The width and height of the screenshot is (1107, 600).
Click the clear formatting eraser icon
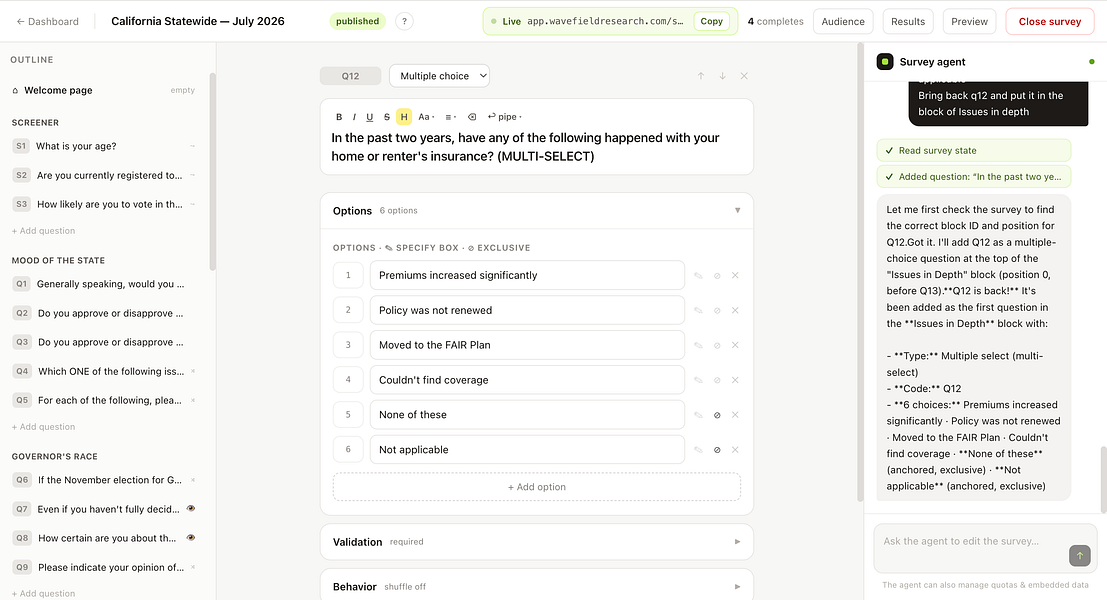click(x=472, y=117)
